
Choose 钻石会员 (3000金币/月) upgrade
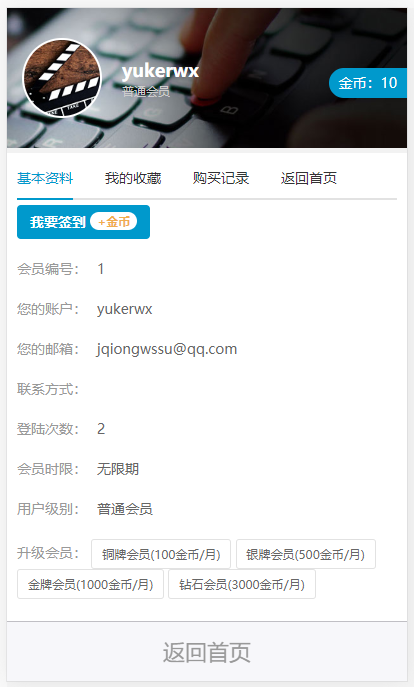click(242, 584)
